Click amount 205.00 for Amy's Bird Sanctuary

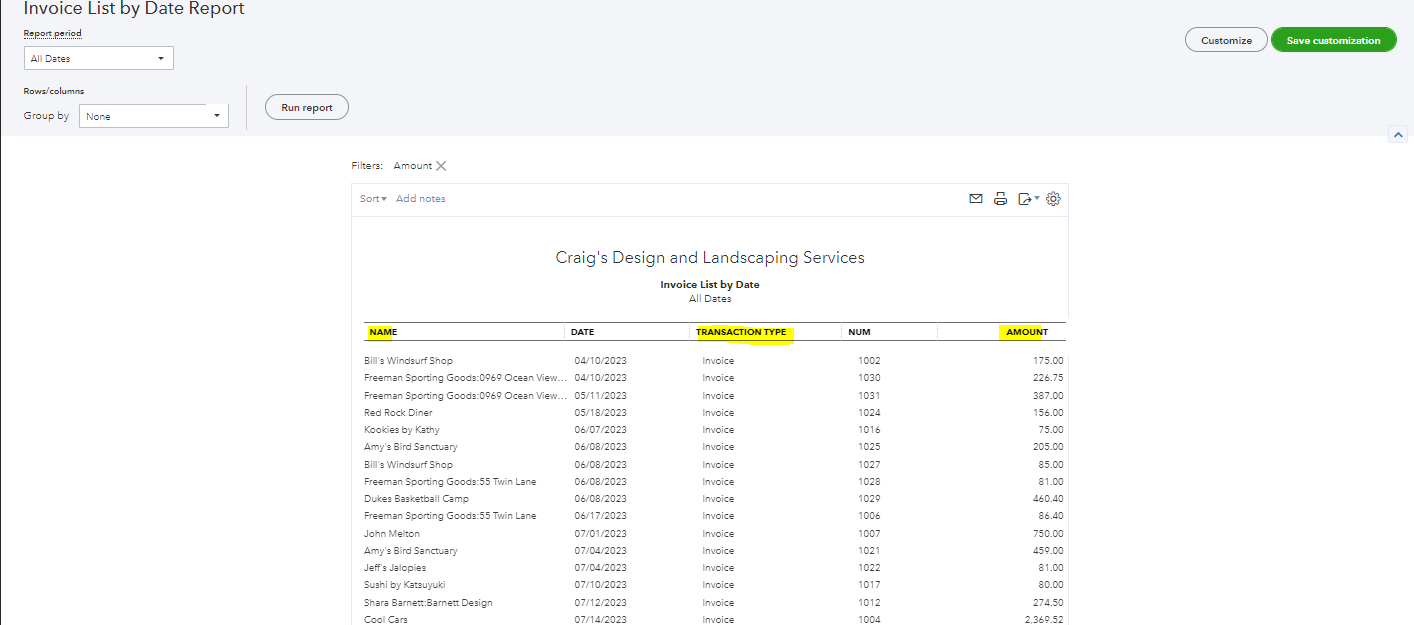pyautogui.click(x=1047, y=447)
